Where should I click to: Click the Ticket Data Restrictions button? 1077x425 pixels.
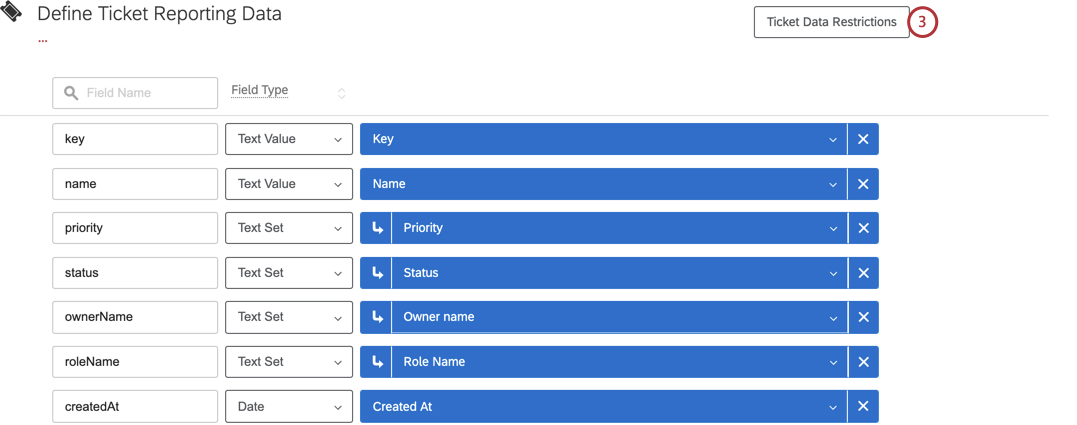click(x=831, y=22)
